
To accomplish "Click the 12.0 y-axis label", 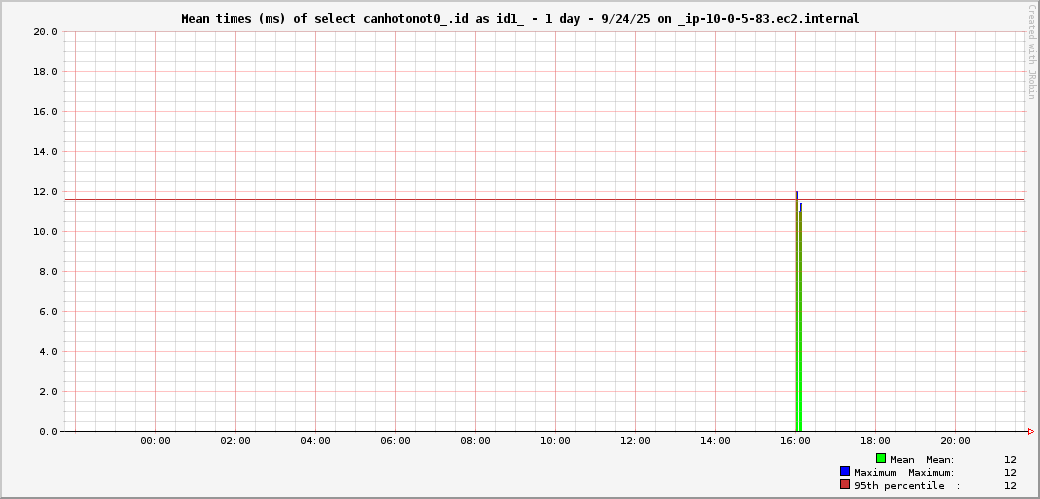I will coord(45,191).
